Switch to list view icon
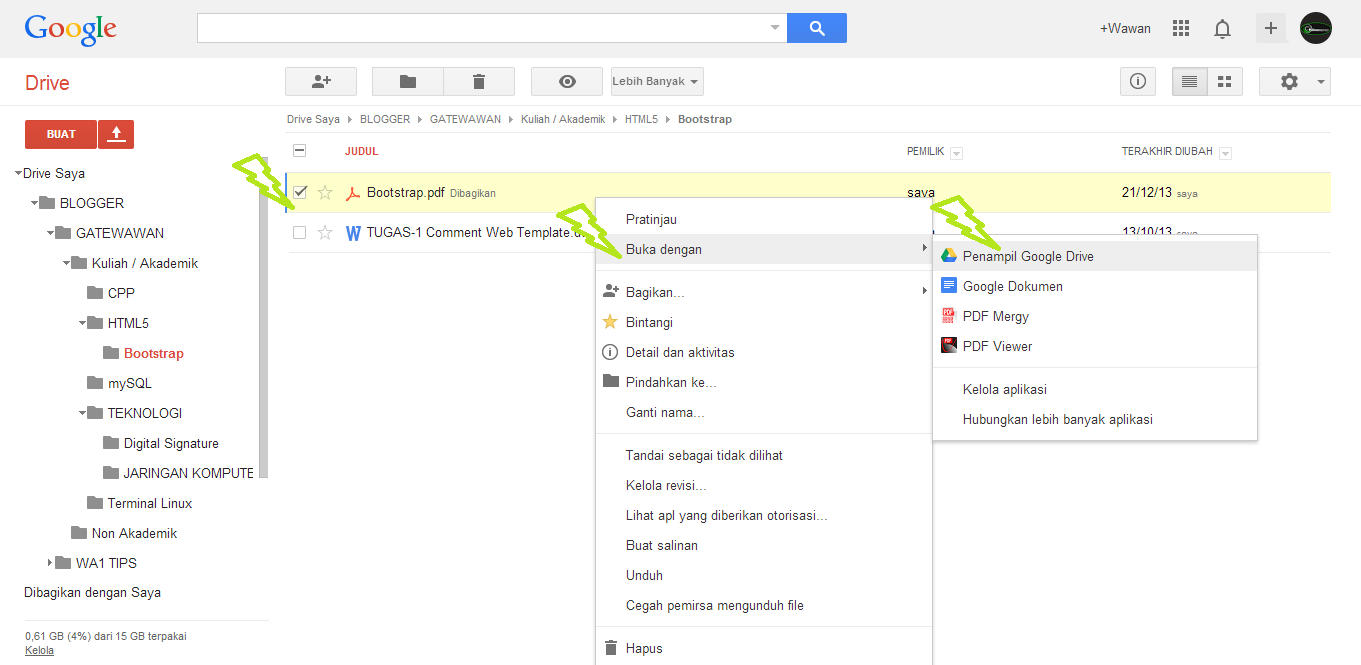This screenshot has height=665, width=1361. click(1190, 81)
